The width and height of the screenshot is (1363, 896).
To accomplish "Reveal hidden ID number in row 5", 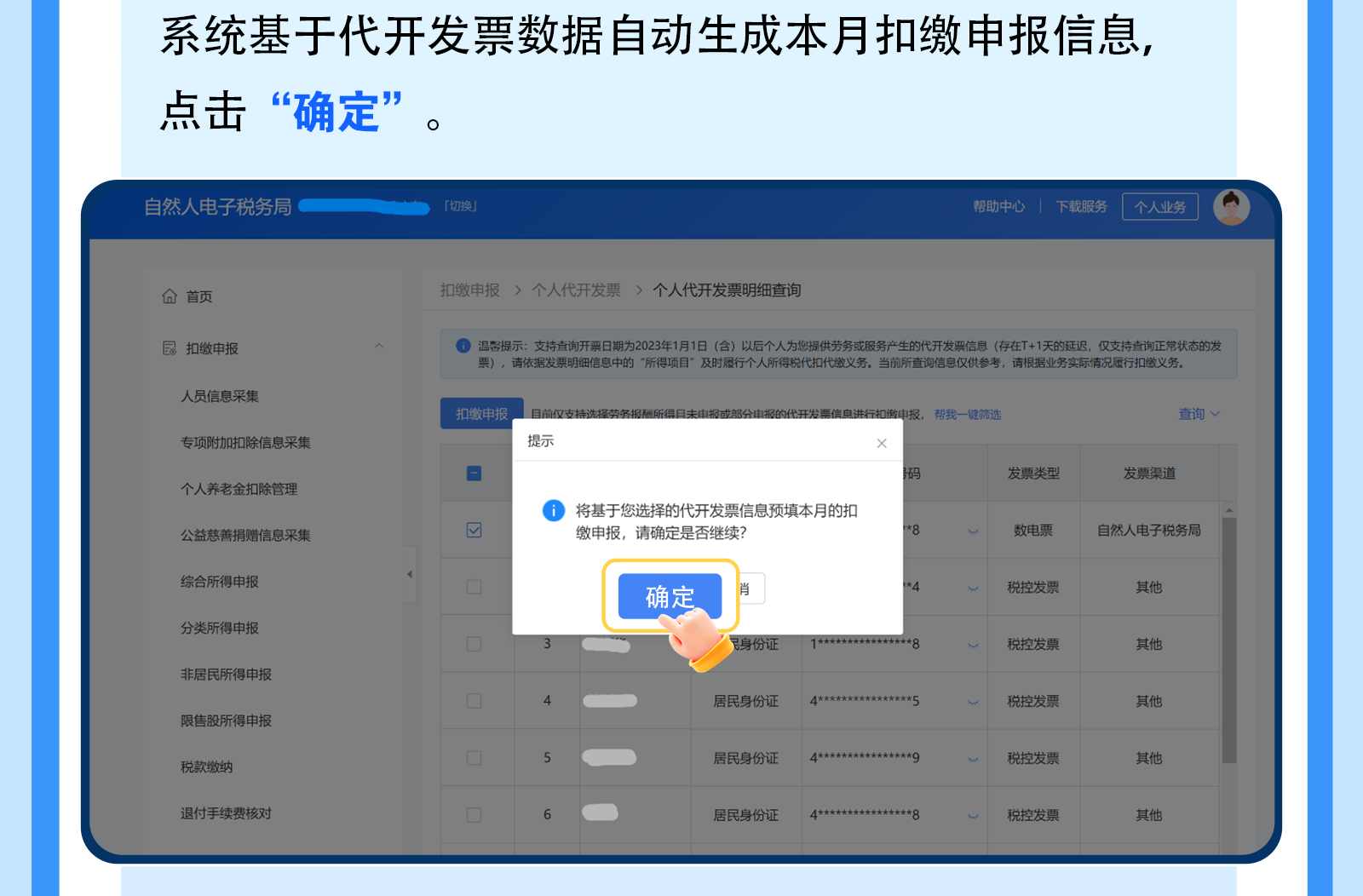I will point(973,760).
